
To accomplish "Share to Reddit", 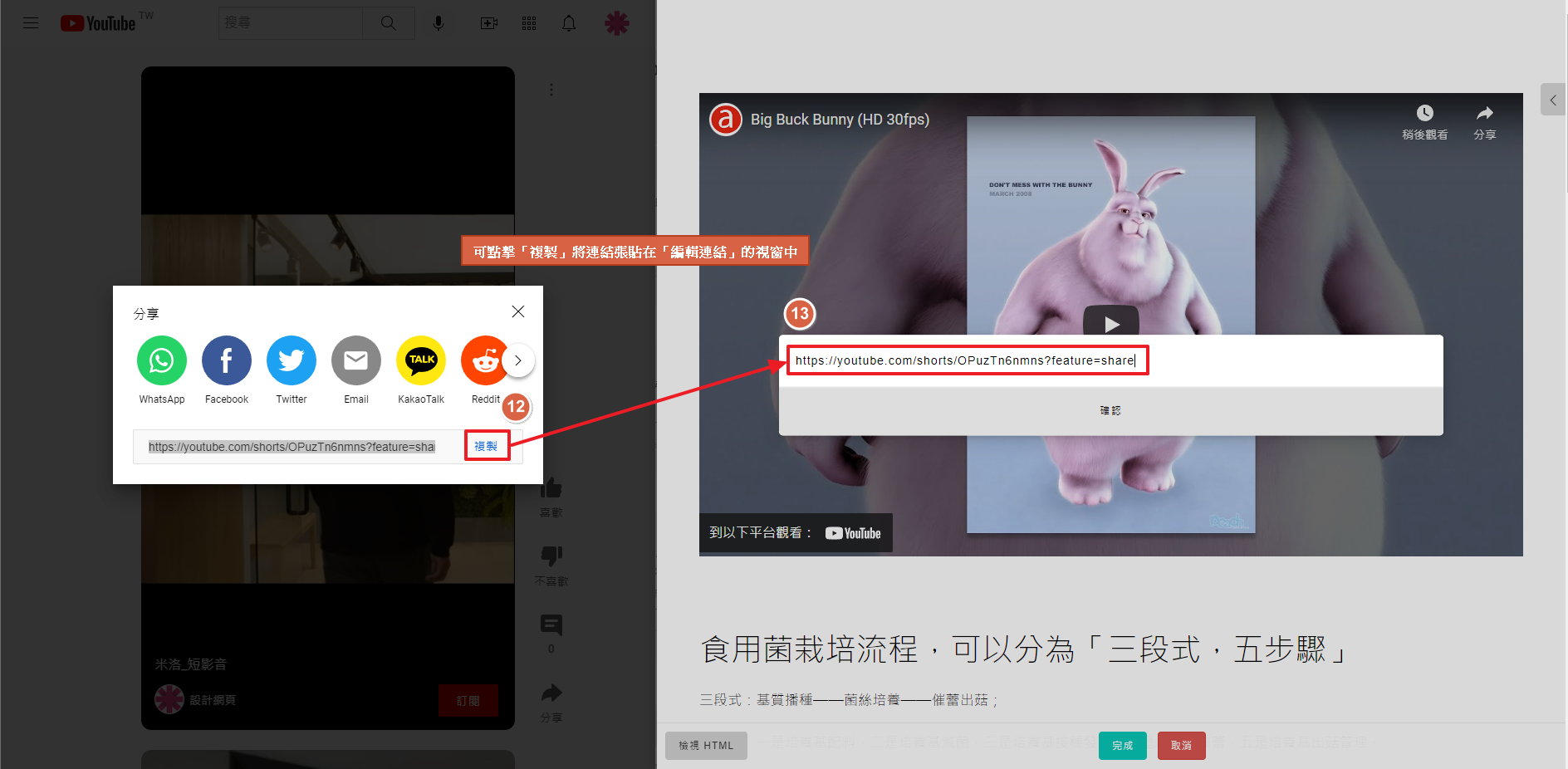I will coord(483,360).
